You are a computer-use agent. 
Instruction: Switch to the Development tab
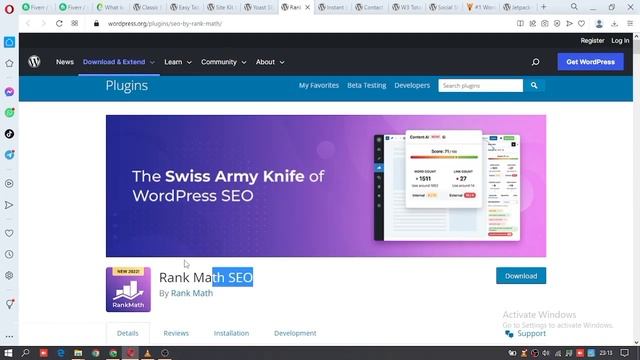coord(295,333)
